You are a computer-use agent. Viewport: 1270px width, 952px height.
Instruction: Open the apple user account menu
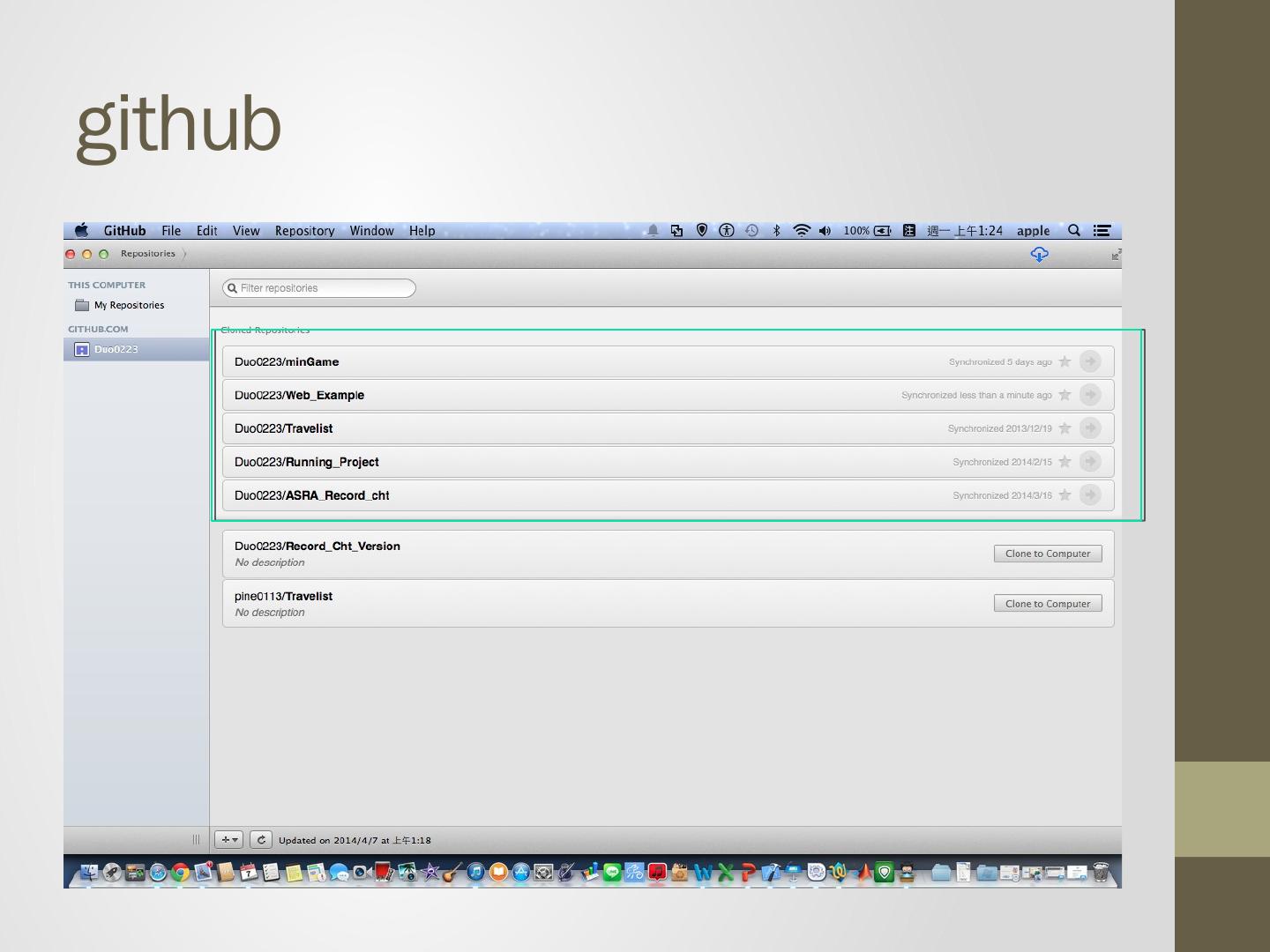(1033, 231)
